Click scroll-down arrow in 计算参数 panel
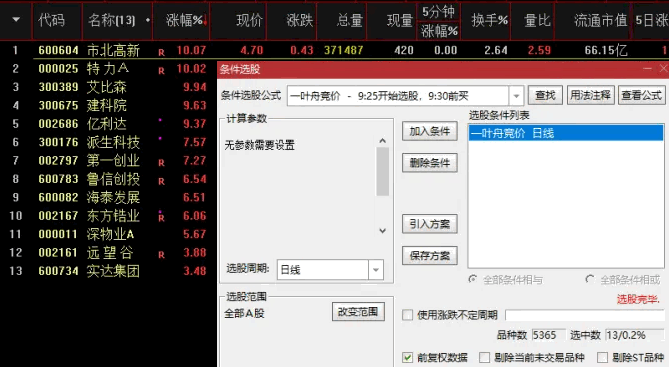The height and width of the screenshot is (367, 669). point(383,230)
